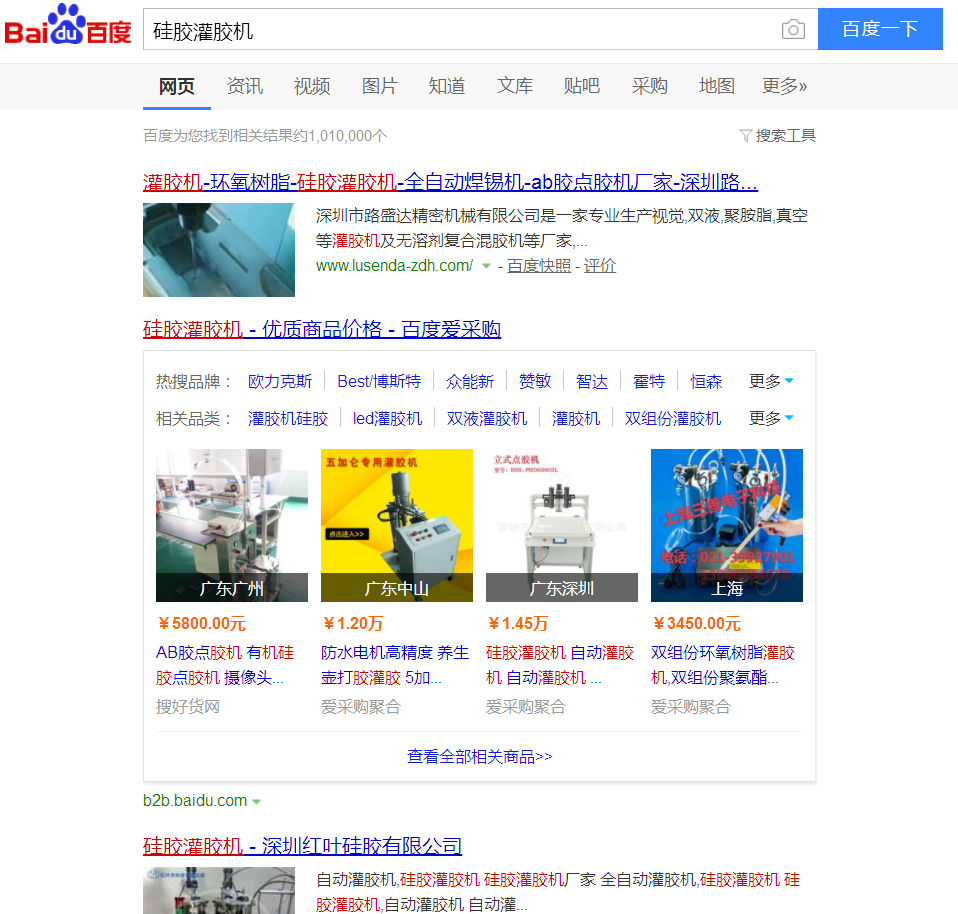Open the 地图 tab
The image size is (958, 914).
717,86
